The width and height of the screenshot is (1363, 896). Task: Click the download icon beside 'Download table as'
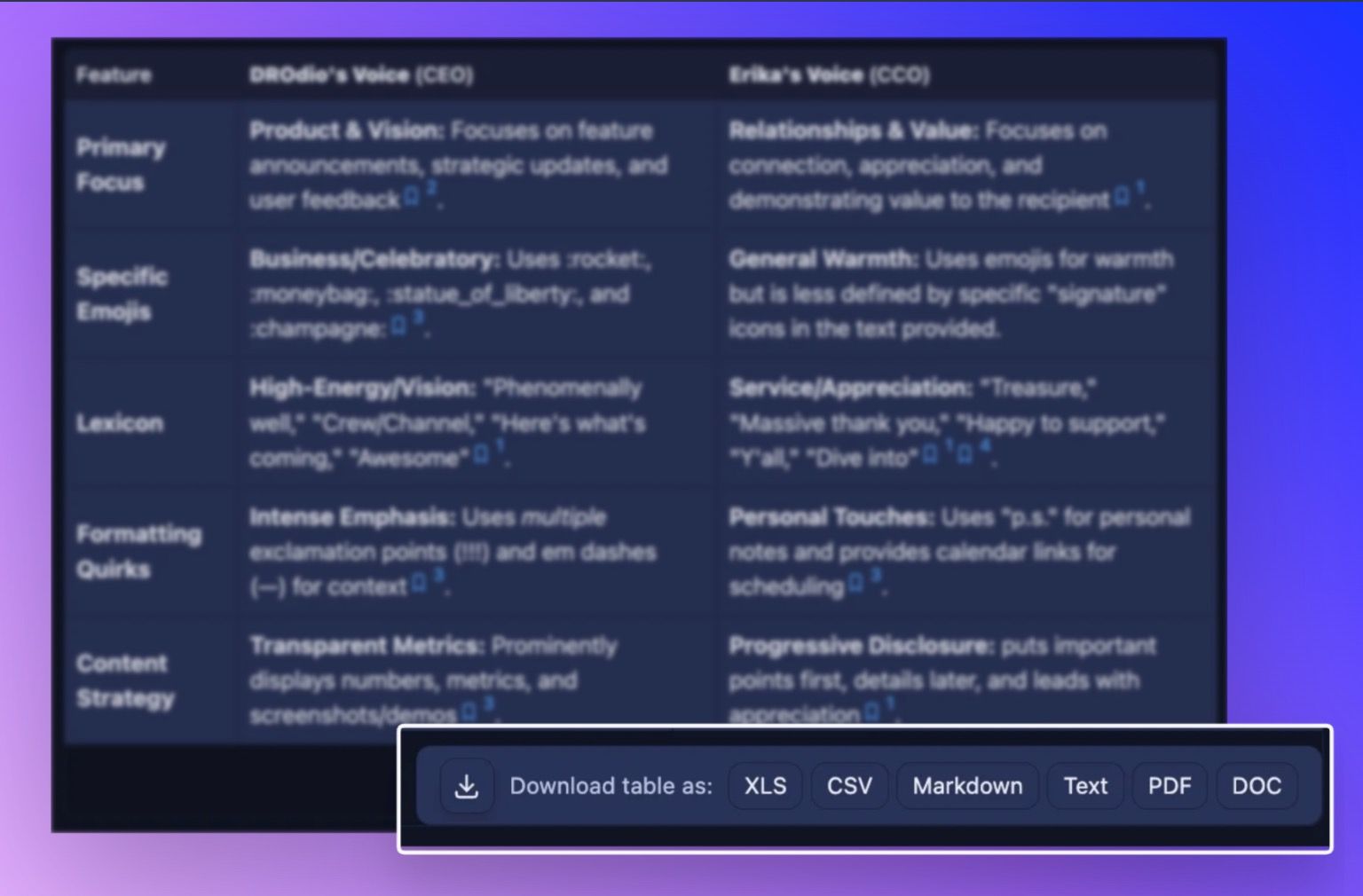466,786
